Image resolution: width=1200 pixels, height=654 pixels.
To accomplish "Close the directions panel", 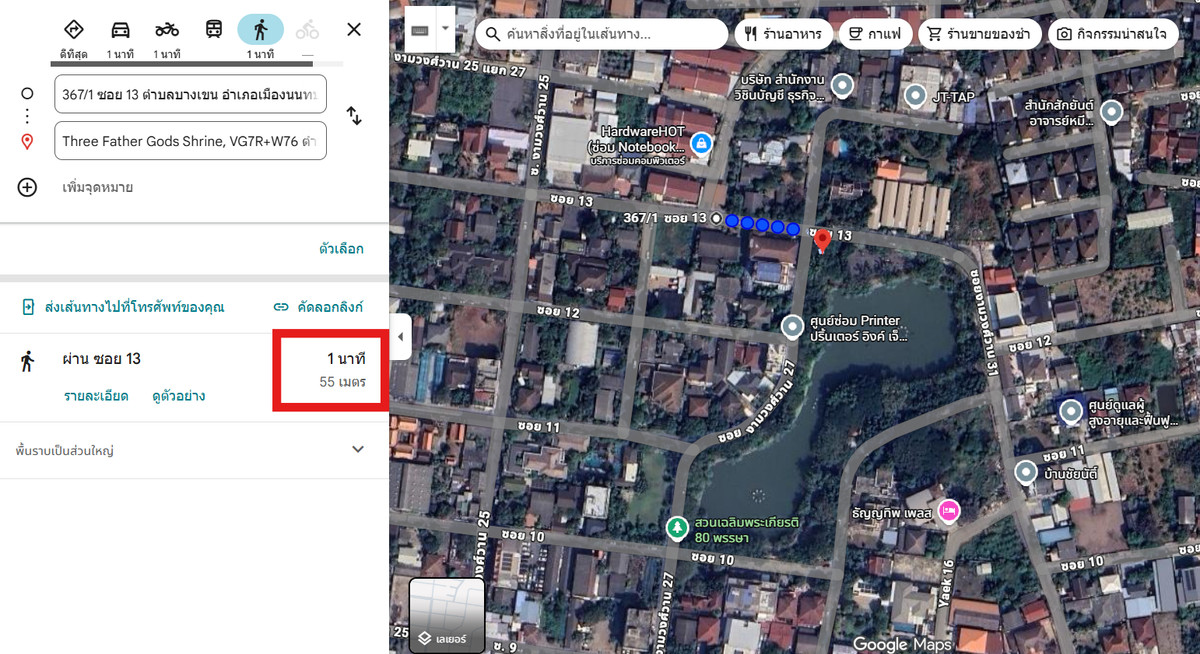I will click(x=354, y=30).
